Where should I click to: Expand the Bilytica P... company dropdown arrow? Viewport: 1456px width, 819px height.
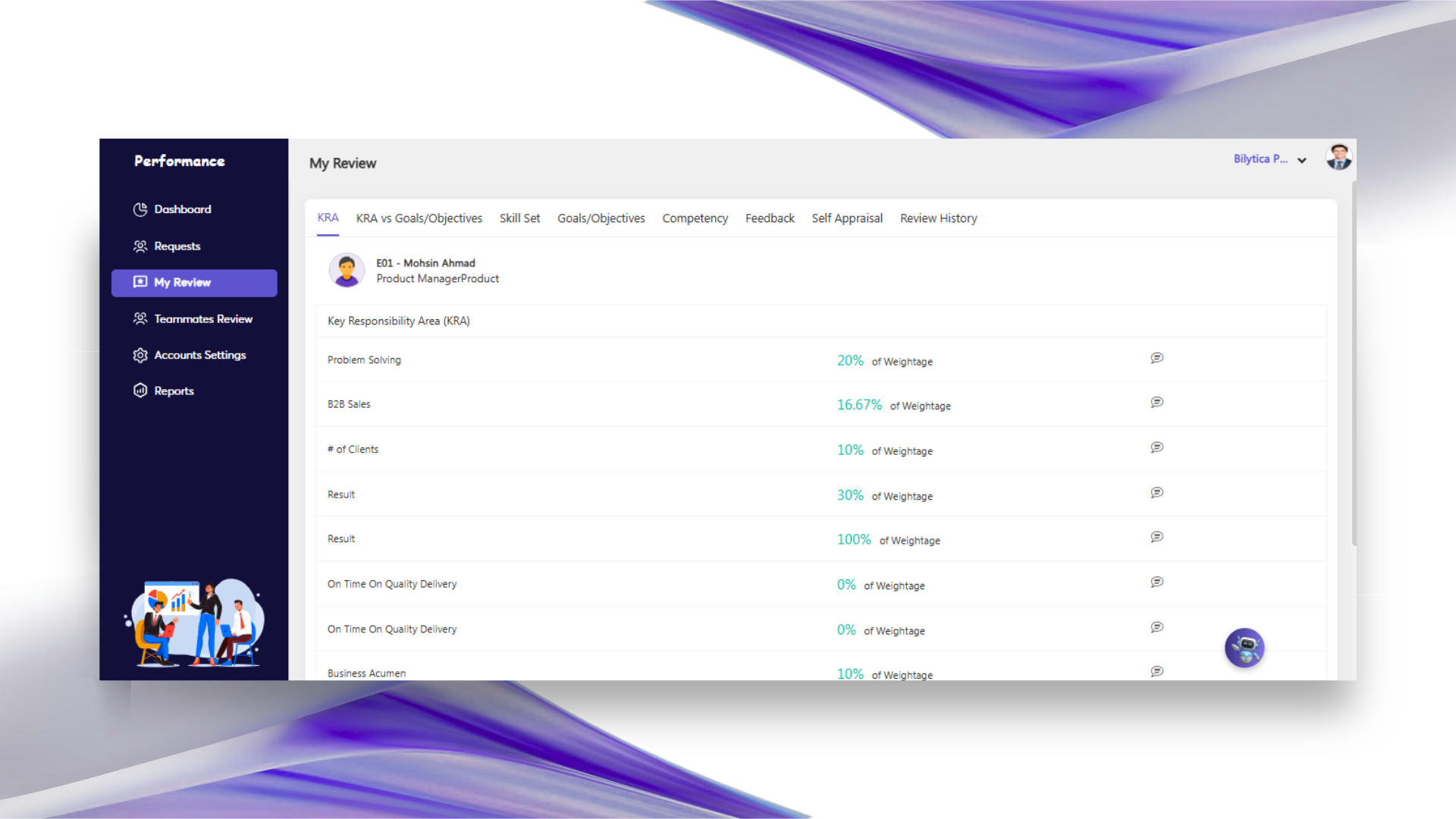click(1302, 160)
